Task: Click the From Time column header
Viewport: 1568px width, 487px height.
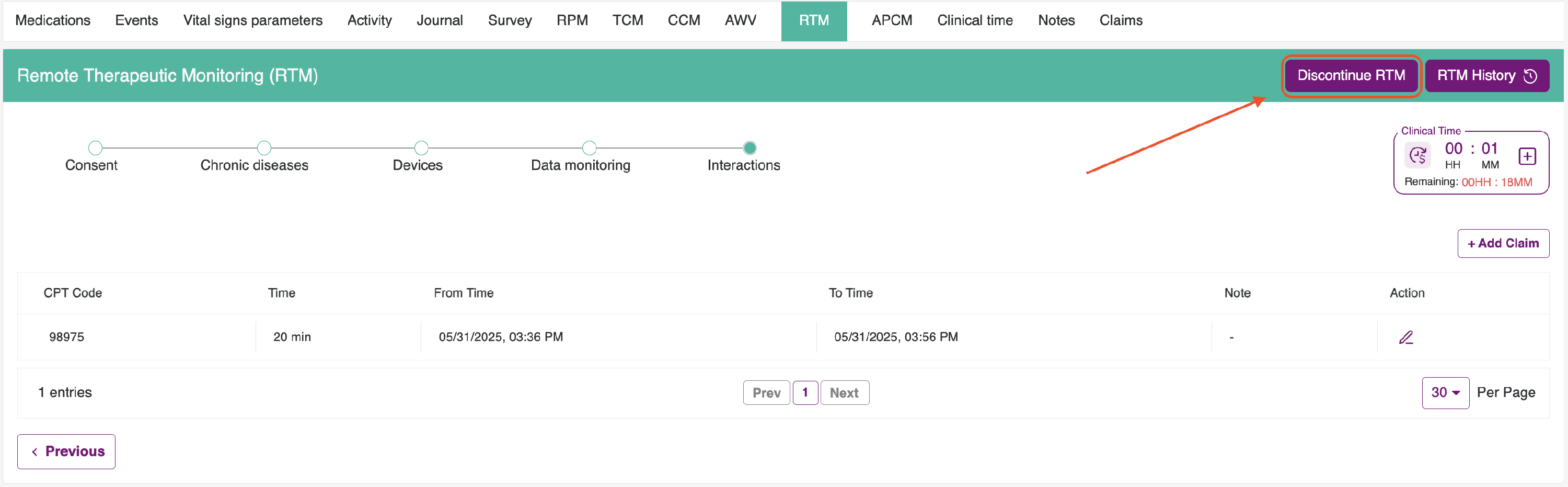Action: [463, 293]
